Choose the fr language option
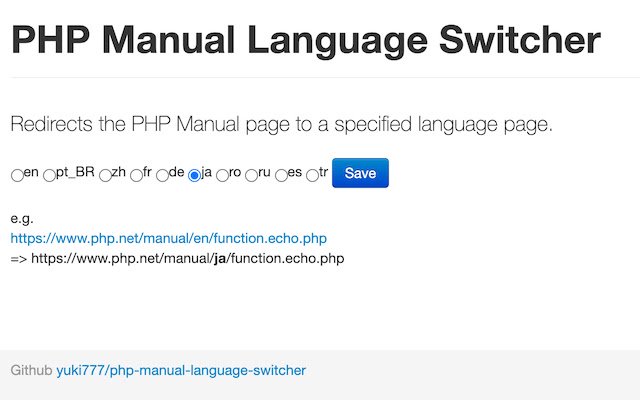Image resolution: width=640 pixels, height=400 pixels. 136,176
